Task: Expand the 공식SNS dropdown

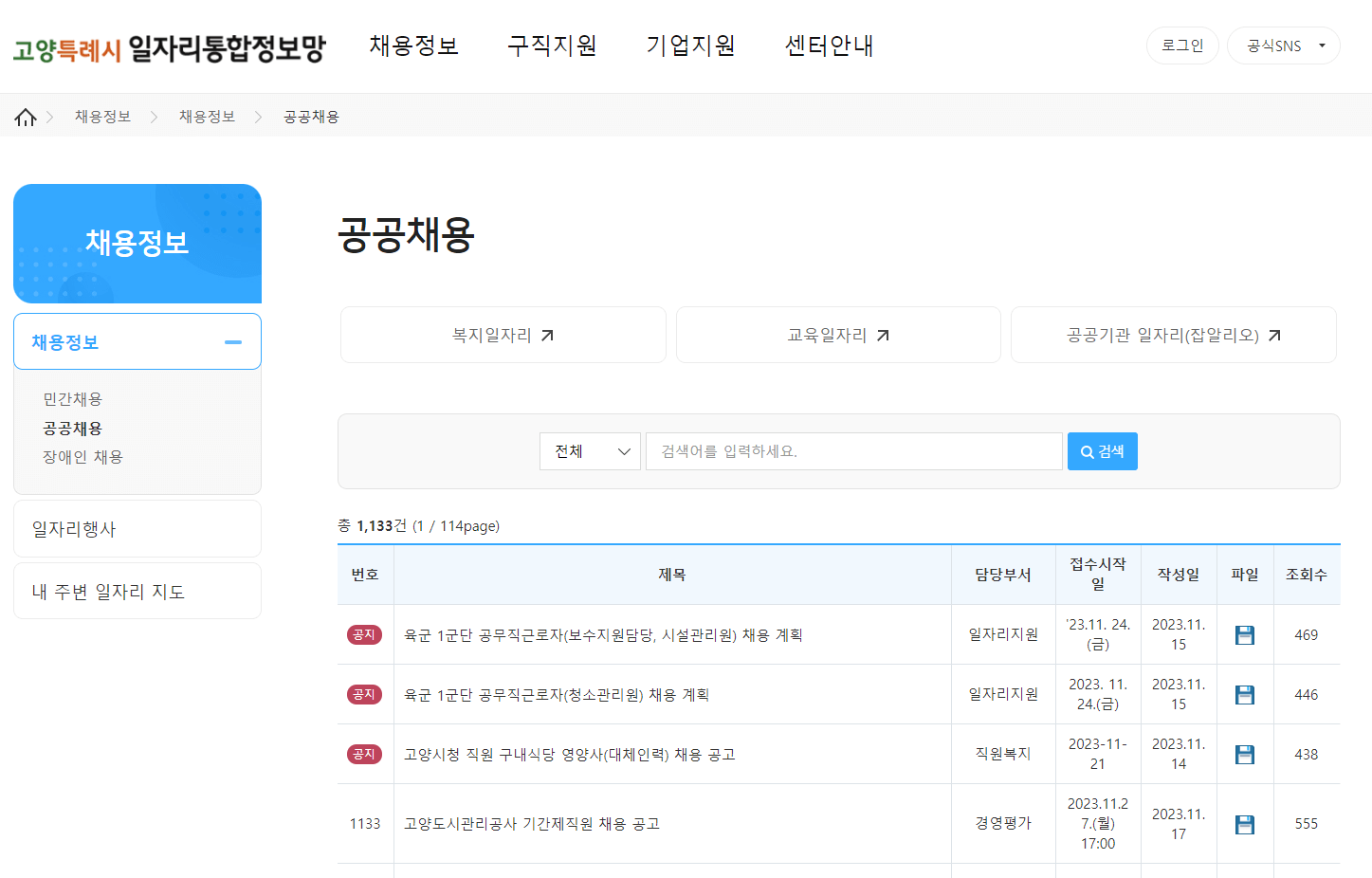Action: 1283,46
